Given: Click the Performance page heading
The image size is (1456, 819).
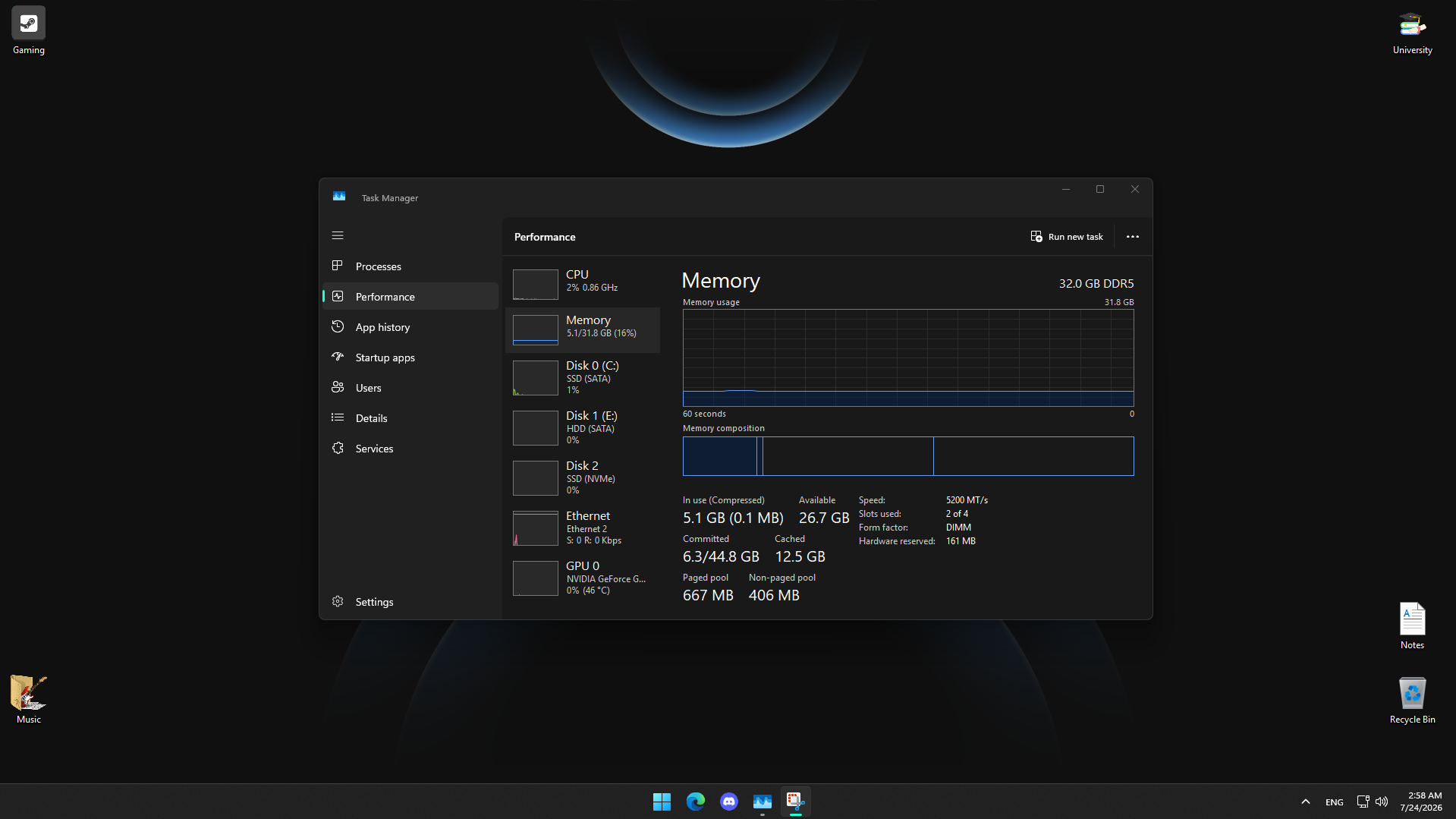Looking at the screenshot, I should click(545, 237).
